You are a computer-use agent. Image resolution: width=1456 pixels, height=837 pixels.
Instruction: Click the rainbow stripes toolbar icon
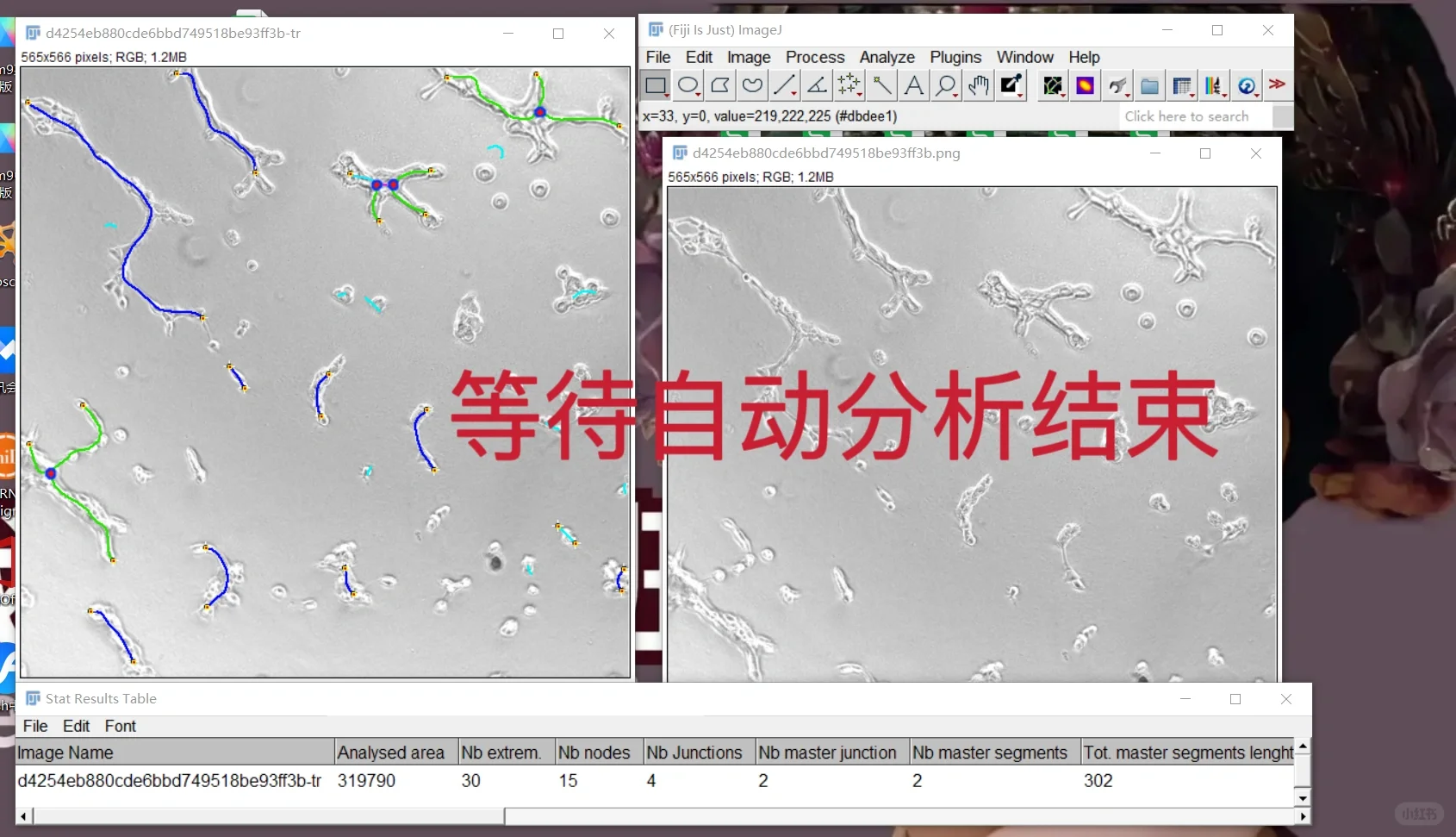[x=1215, y=85]
